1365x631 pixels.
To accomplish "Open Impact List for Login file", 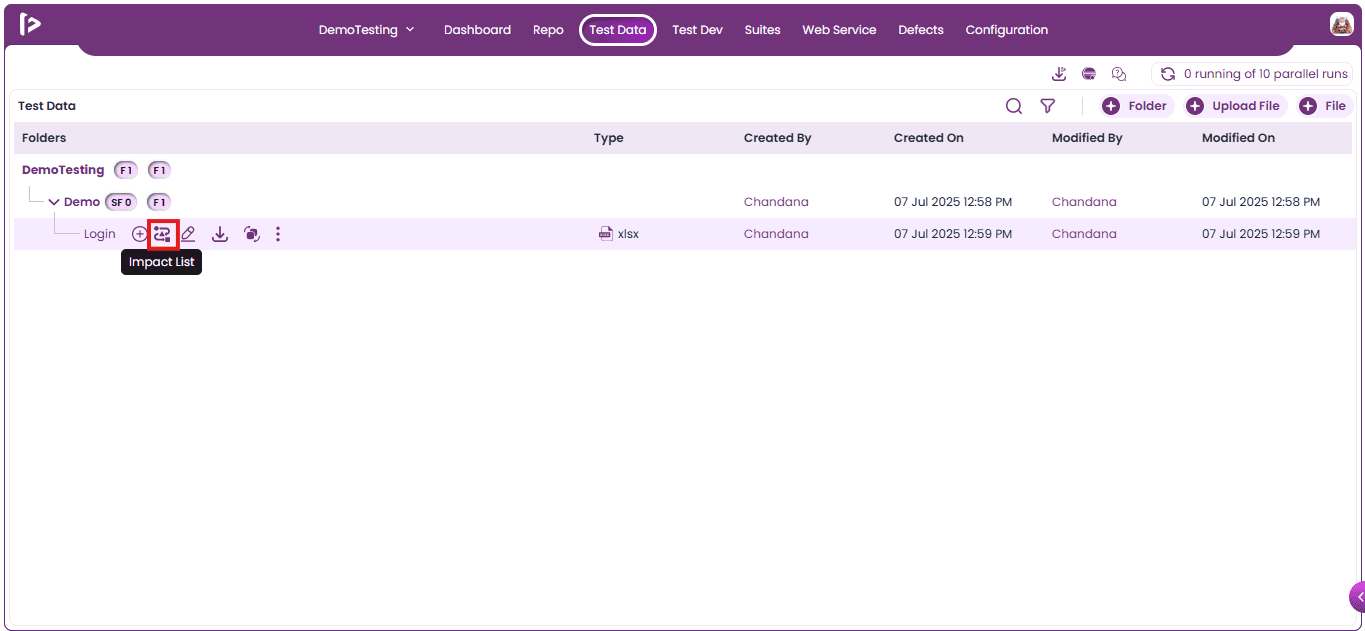I will [162, 234].
